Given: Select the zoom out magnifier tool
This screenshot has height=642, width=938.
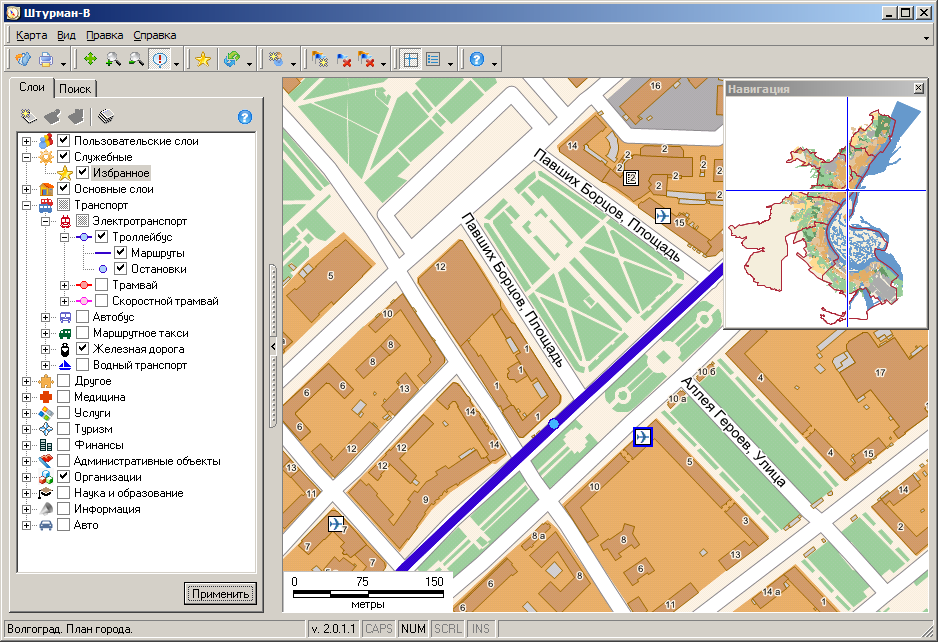Looking at the screenshot, I should tap(136, 59).
